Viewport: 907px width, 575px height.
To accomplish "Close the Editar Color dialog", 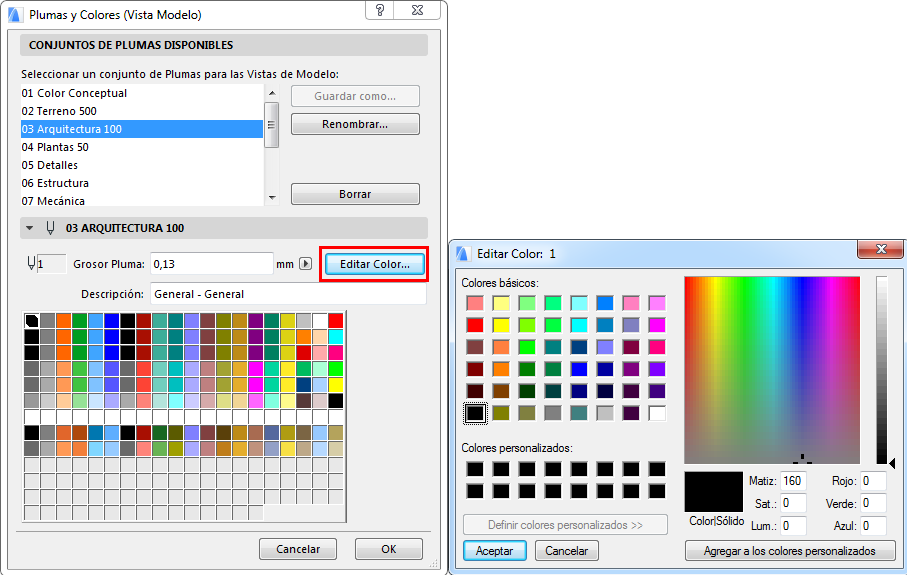I will 881,249.
